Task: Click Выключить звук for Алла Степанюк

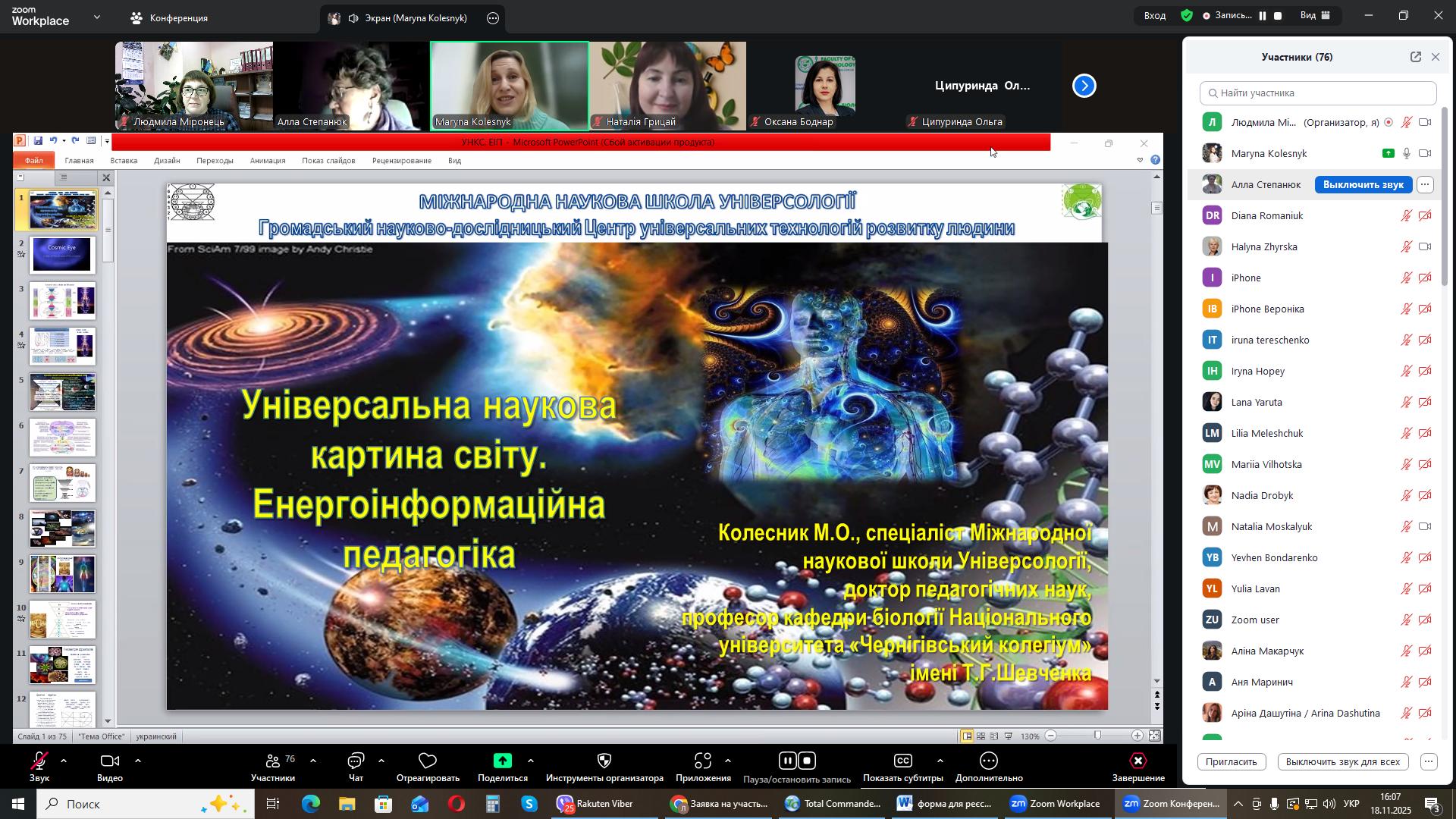Action: click(x=1363, y=185)
